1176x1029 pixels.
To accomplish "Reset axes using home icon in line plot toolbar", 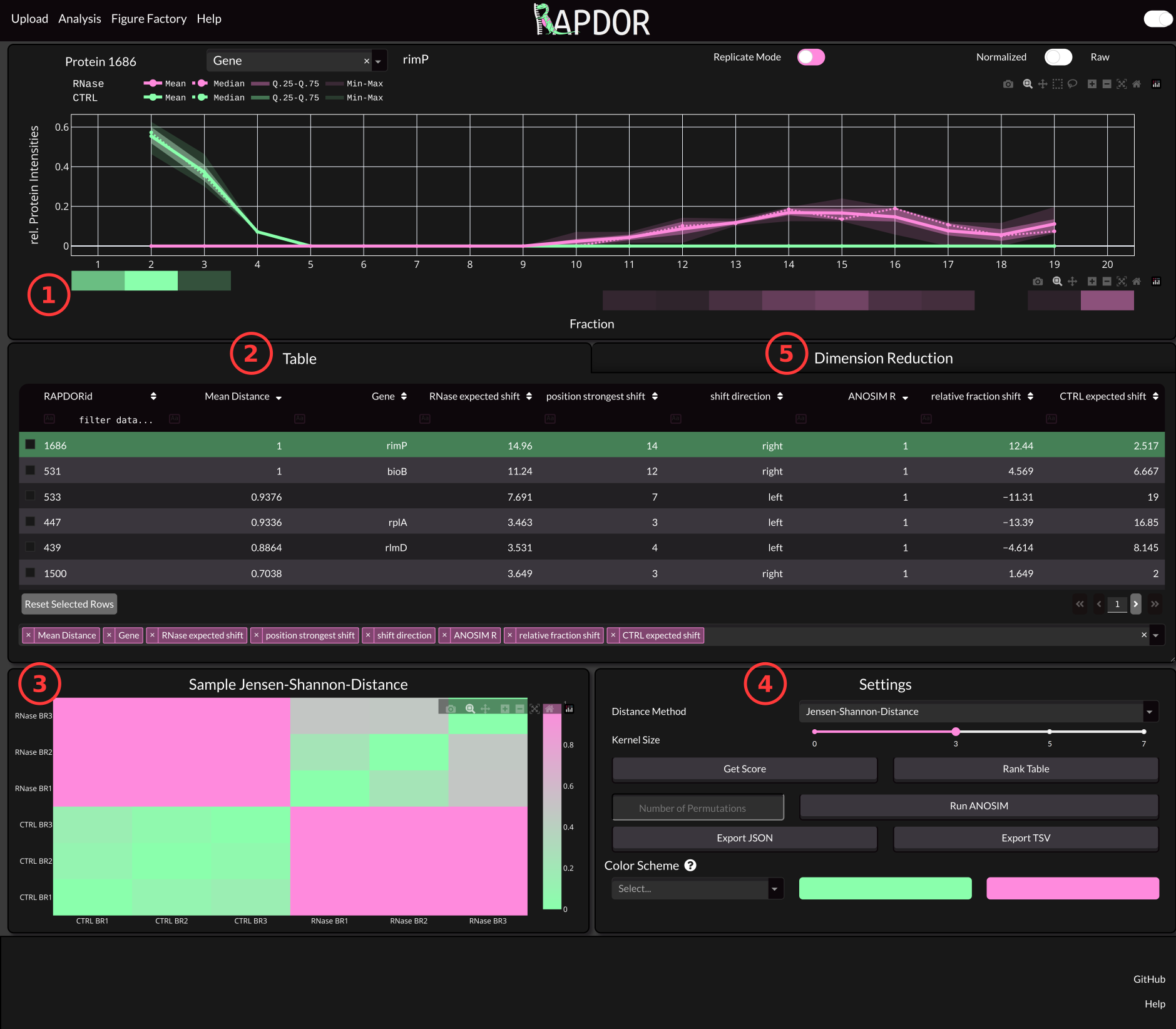I will (1137, 84).
